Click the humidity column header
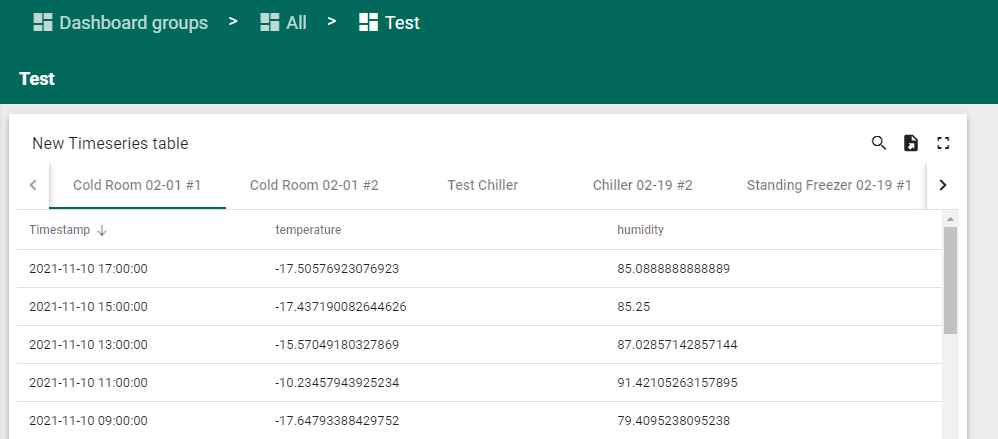The width and height of the screenshot is (998, 439). click(640, 230)
